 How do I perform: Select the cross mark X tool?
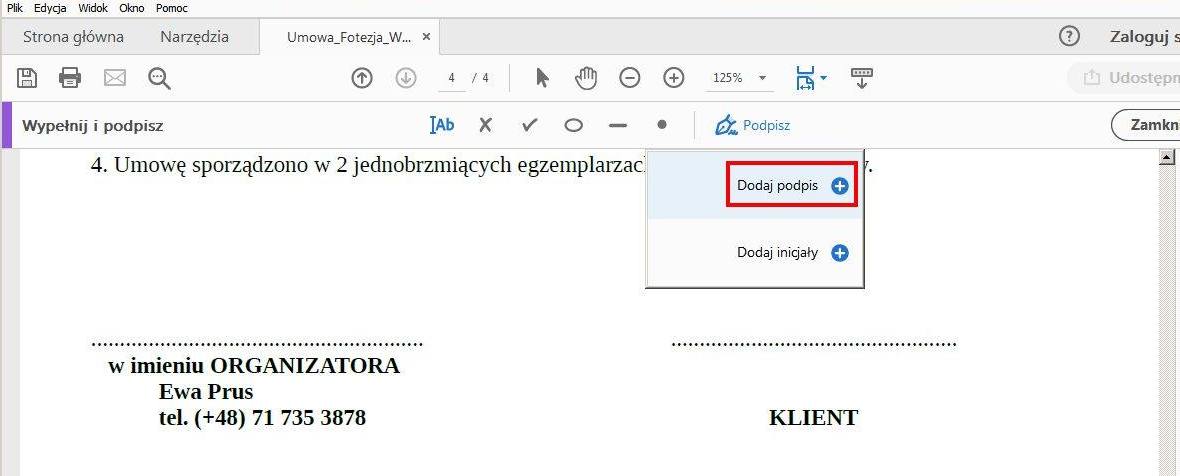[x=485, y=125]
